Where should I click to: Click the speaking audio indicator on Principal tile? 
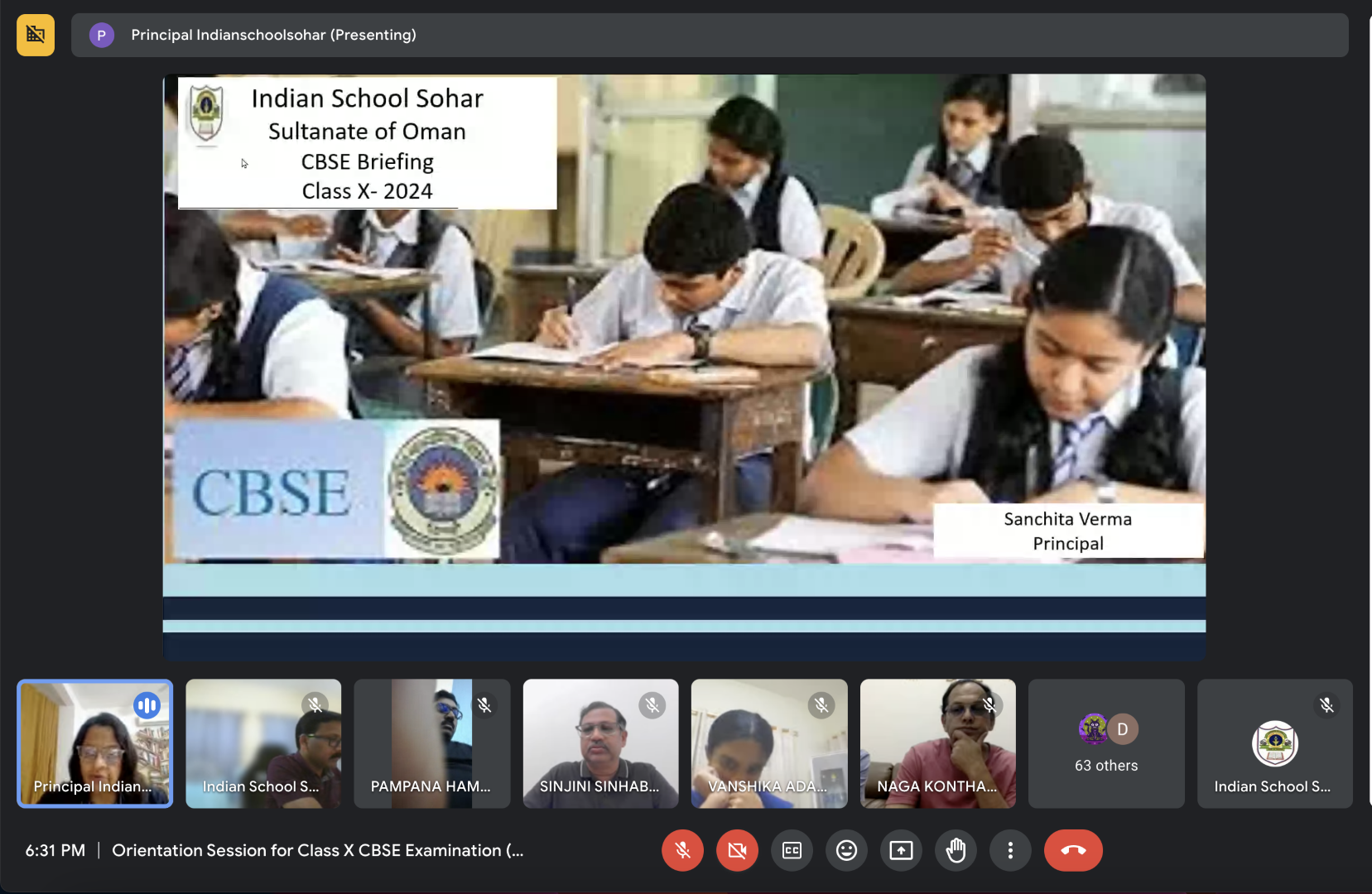pos(147,705)
